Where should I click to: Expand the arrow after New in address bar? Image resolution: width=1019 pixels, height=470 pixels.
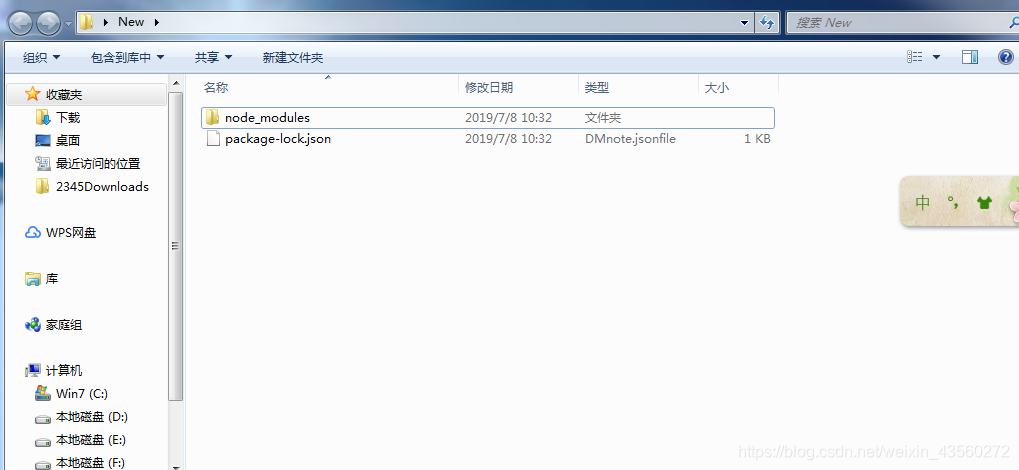click(157, 22)
